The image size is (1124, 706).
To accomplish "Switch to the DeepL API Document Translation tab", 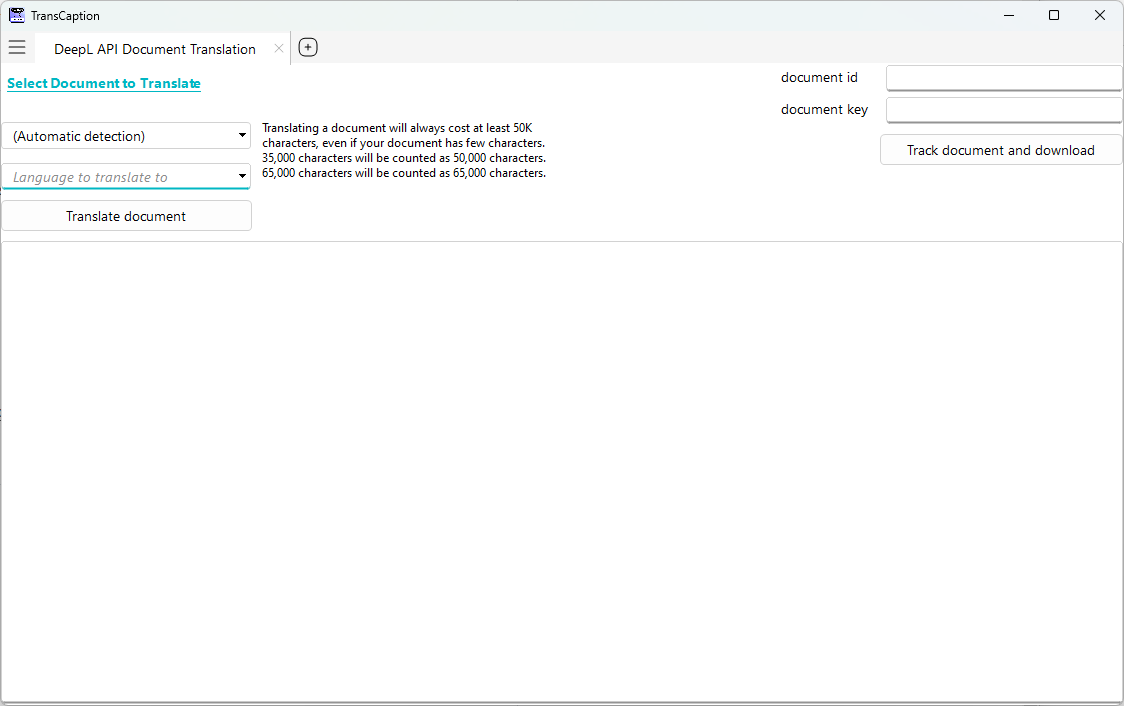I will (155, 48).
